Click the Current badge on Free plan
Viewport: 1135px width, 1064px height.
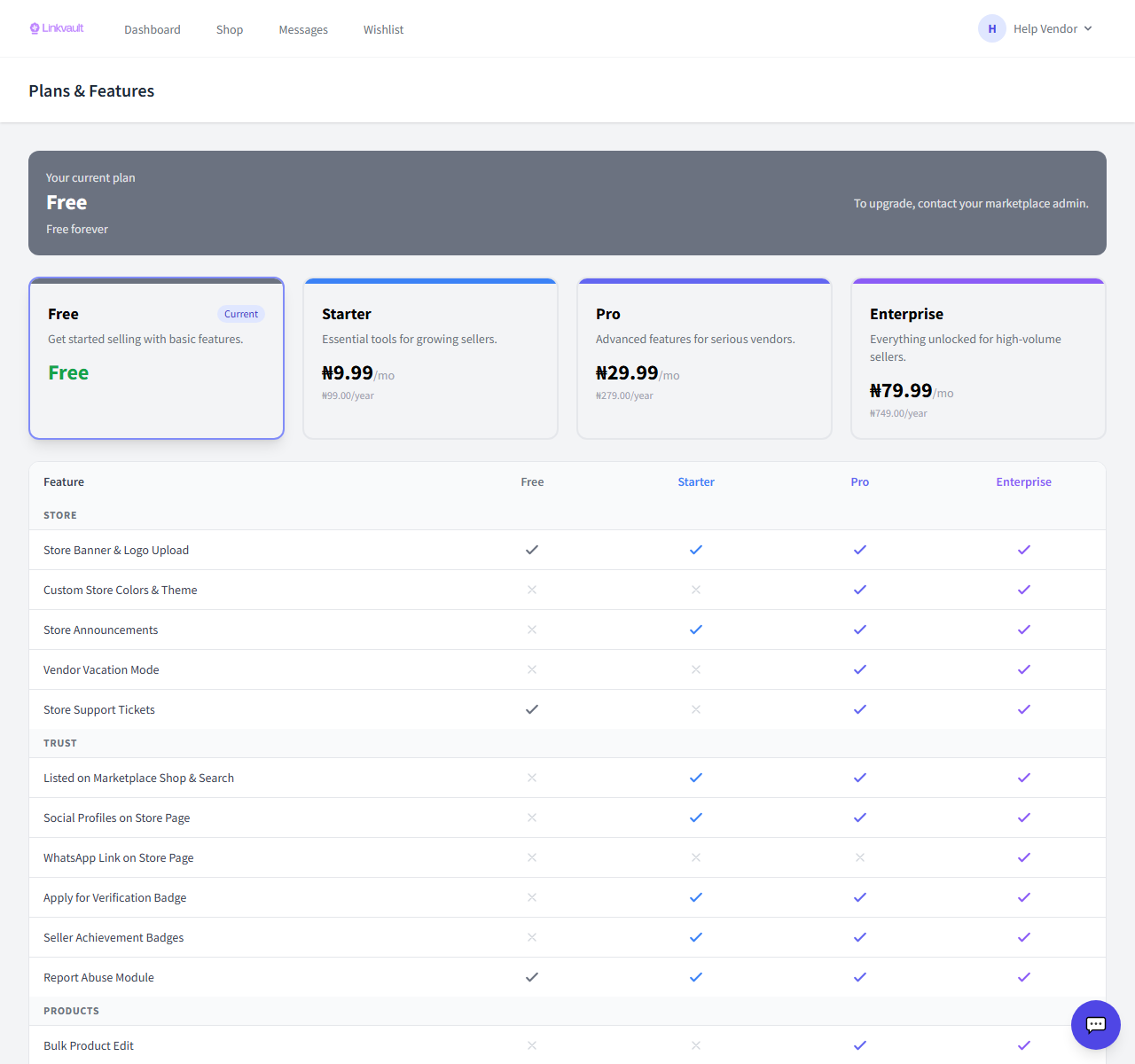tap(241, 314)
